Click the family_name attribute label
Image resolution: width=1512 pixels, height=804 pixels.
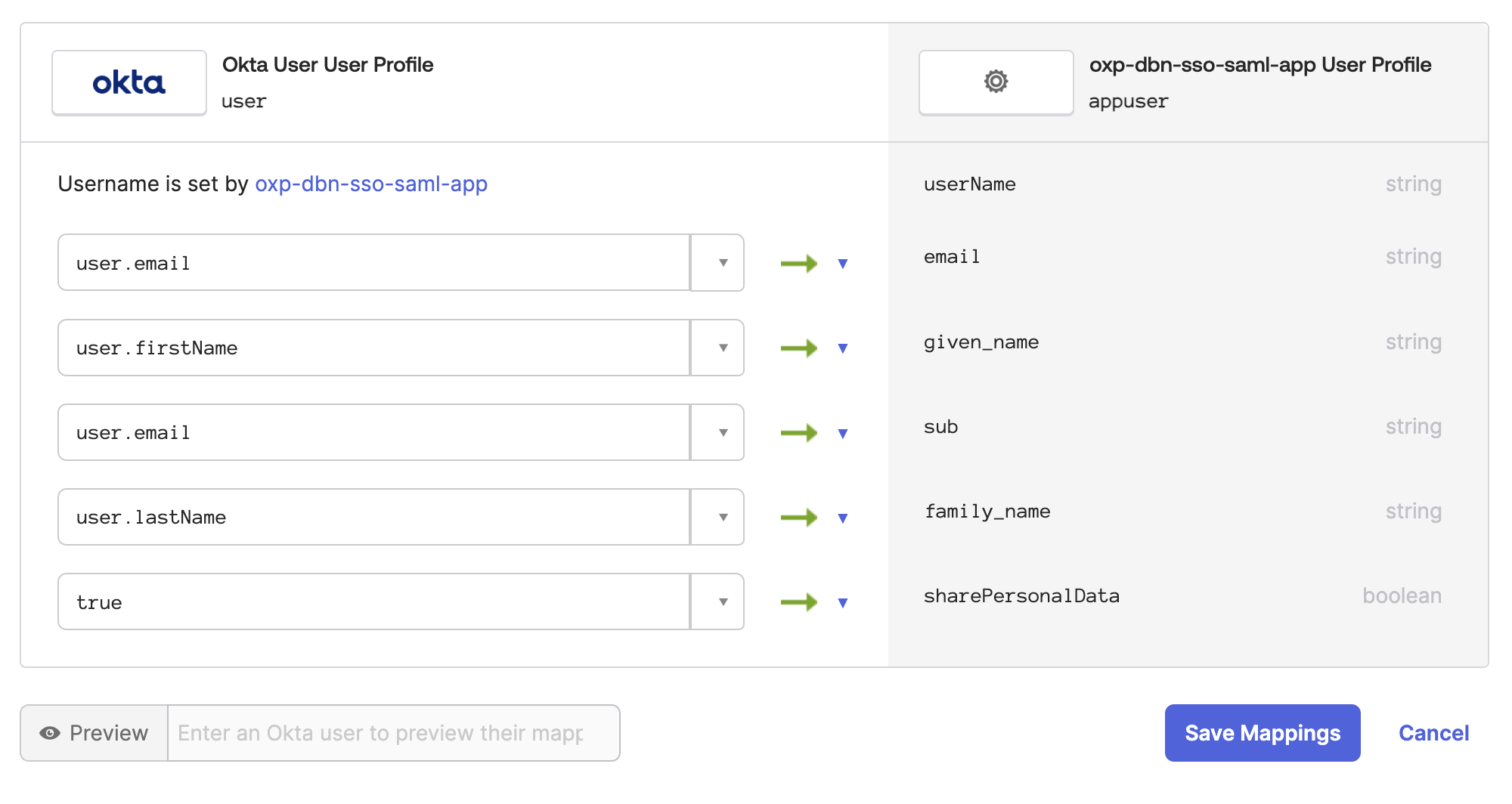click(987, 512)
